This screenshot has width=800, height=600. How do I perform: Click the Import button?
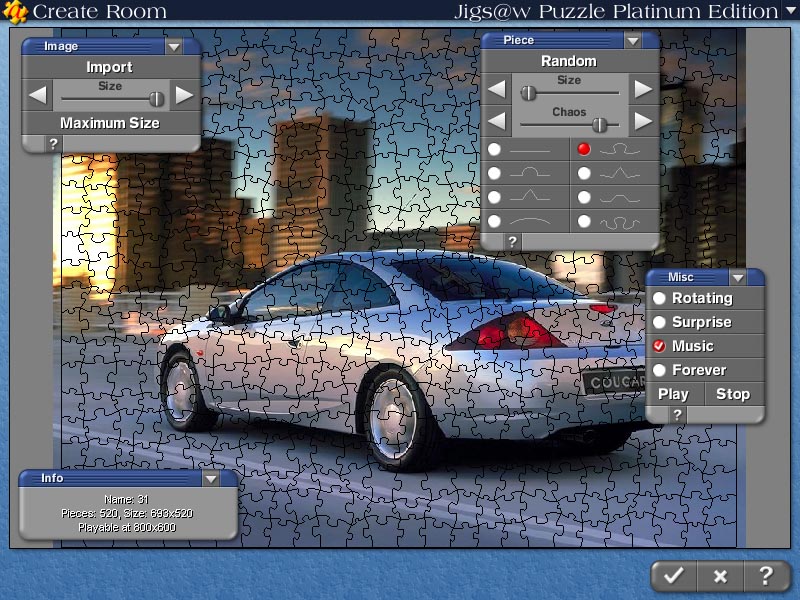coord(110,67)
